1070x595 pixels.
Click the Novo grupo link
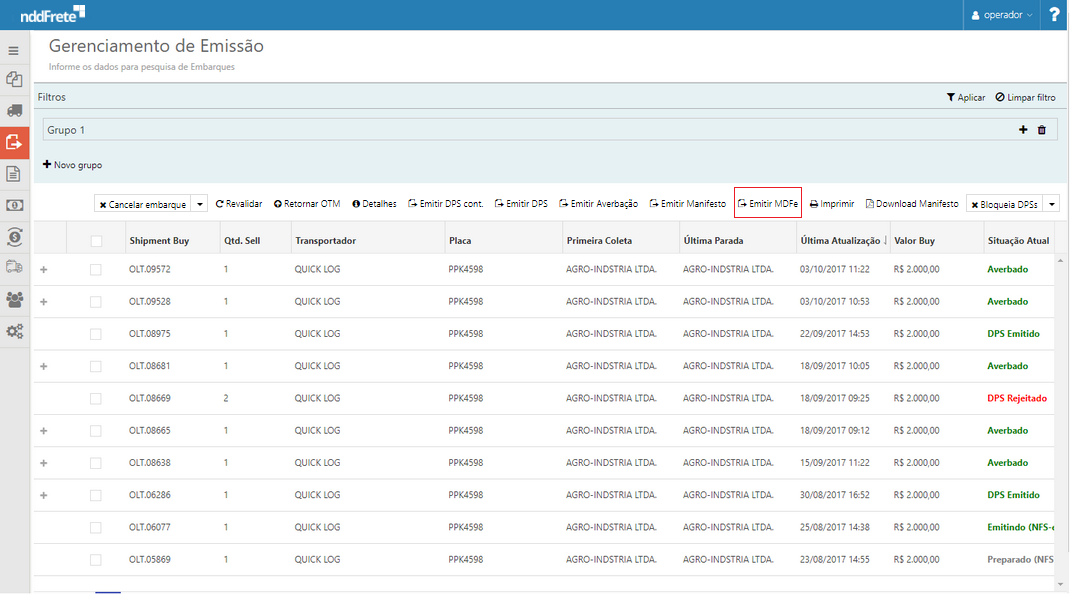point(72,165)
